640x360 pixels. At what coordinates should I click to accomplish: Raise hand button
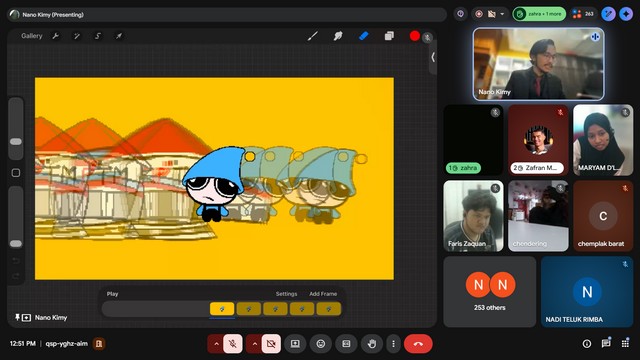coord(371,344)
